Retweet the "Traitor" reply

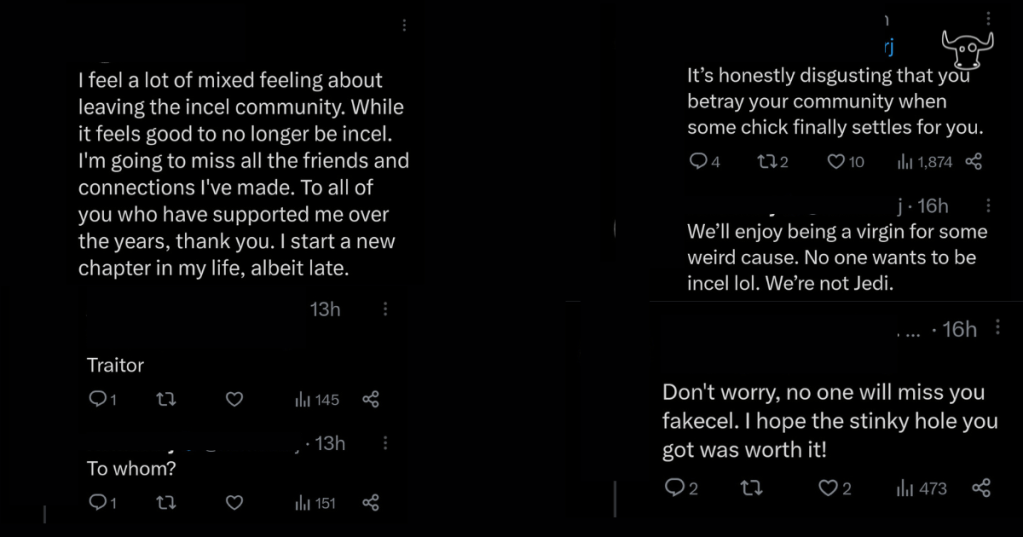pos(166,400)
